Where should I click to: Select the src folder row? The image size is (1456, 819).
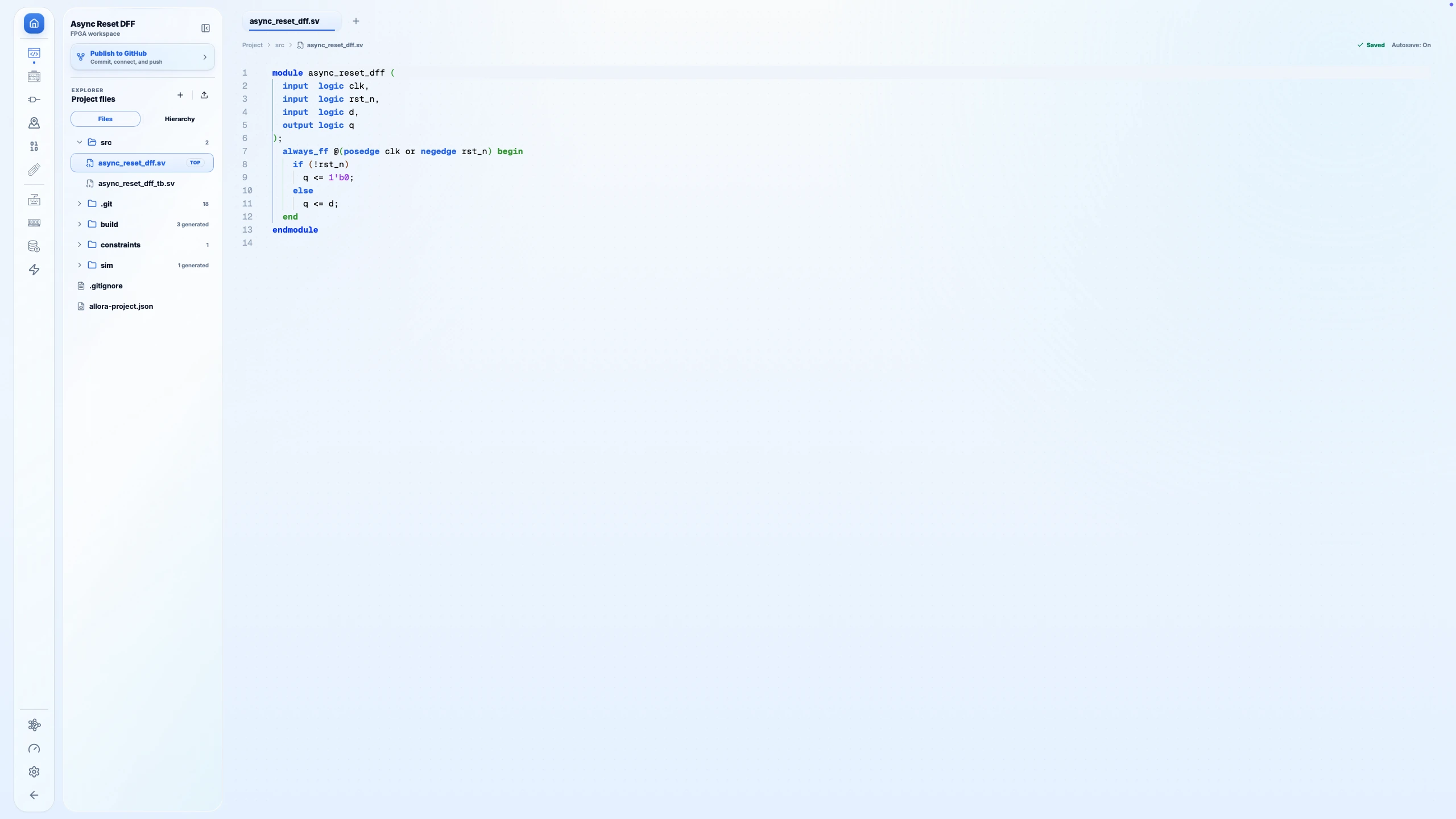[x=142, y=142]
